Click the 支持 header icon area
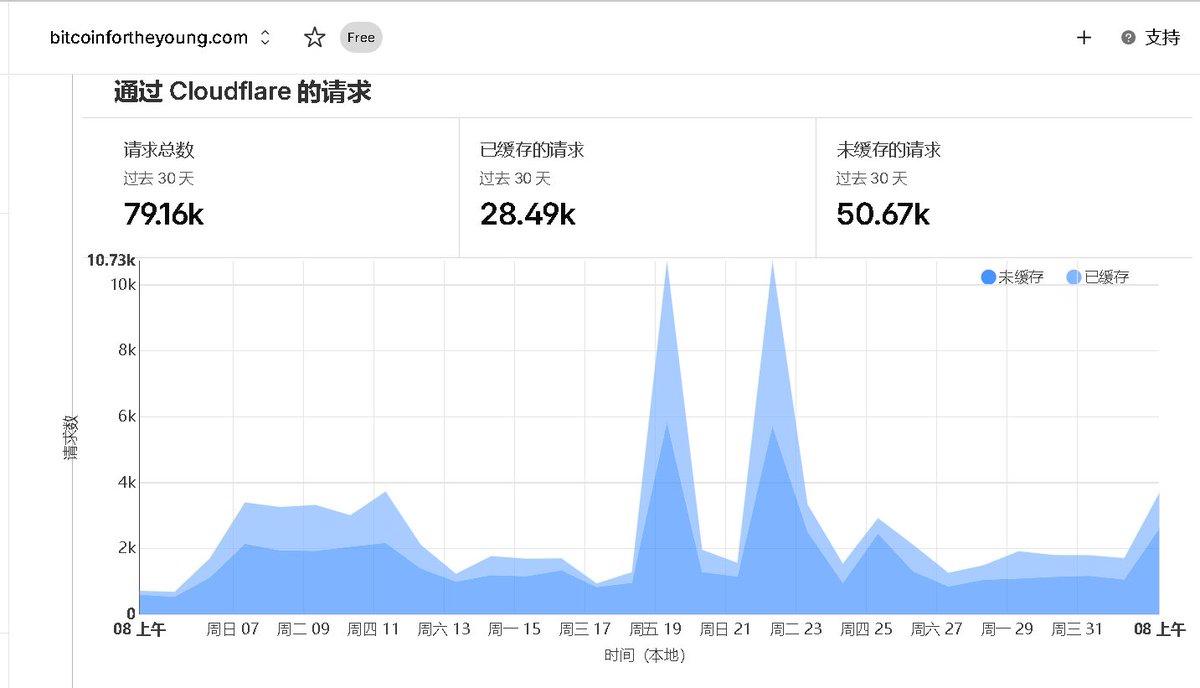 (1160, 38)
